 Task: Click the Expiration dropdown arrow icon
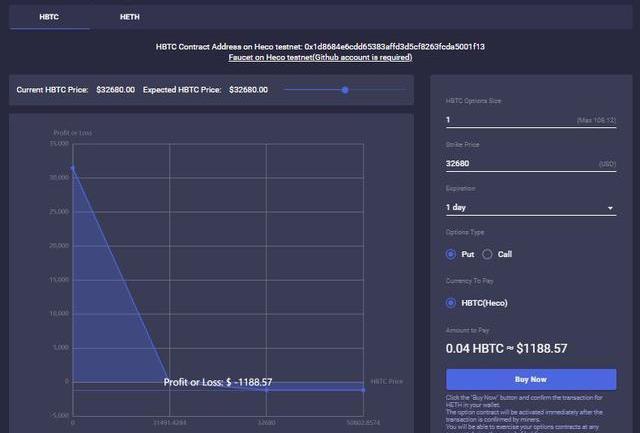coord(610,209)
